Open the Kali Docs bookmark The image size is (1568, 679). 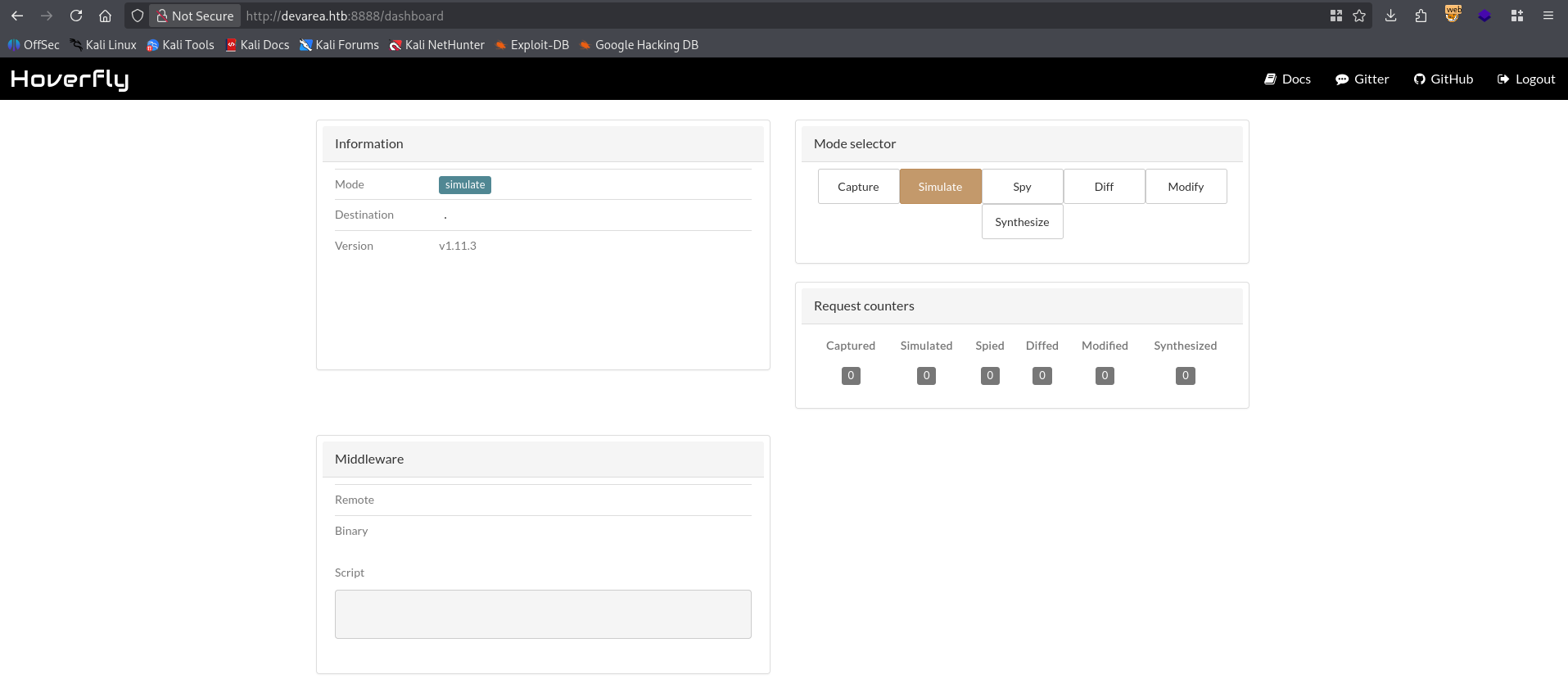click(x=257, y=45)
